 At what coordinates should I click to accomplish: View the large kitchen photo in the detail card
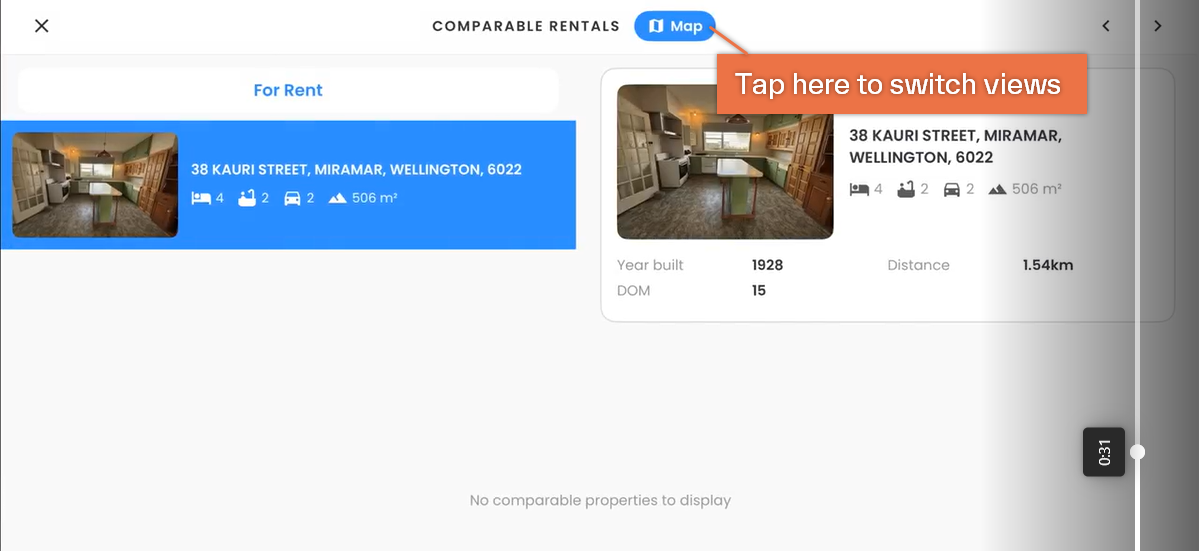(725, 162)
